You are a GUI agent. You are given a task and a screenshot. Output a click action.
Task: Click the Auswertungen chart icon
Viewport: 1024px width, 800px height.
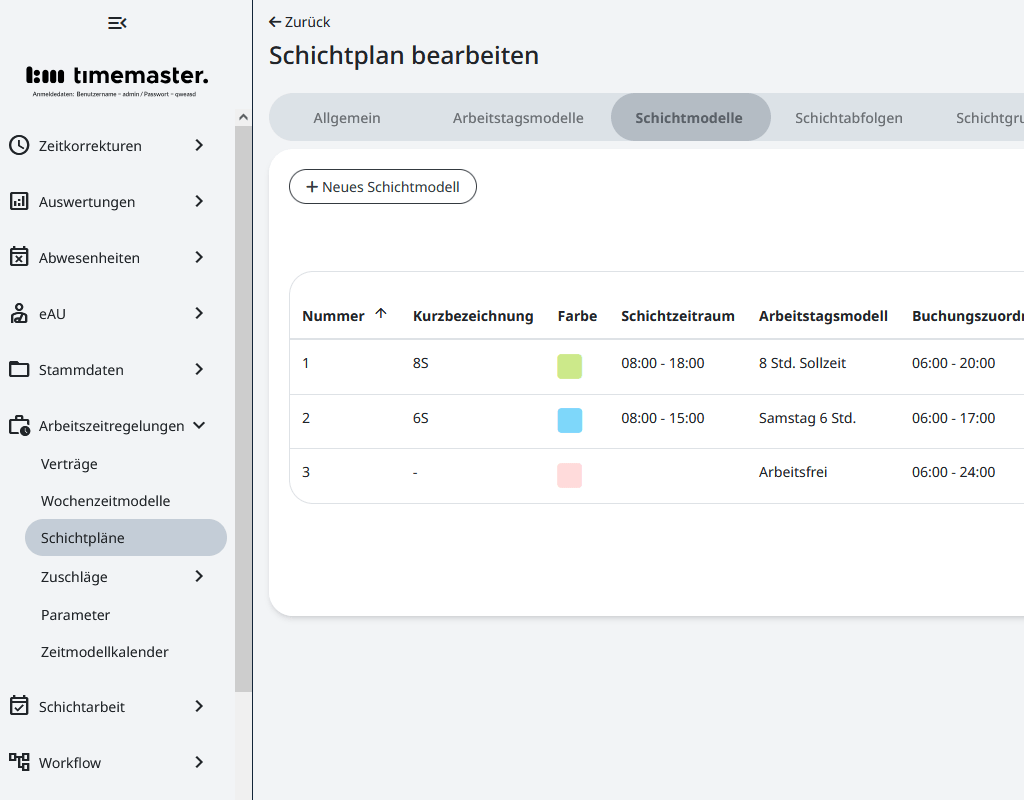click(19, 202)
